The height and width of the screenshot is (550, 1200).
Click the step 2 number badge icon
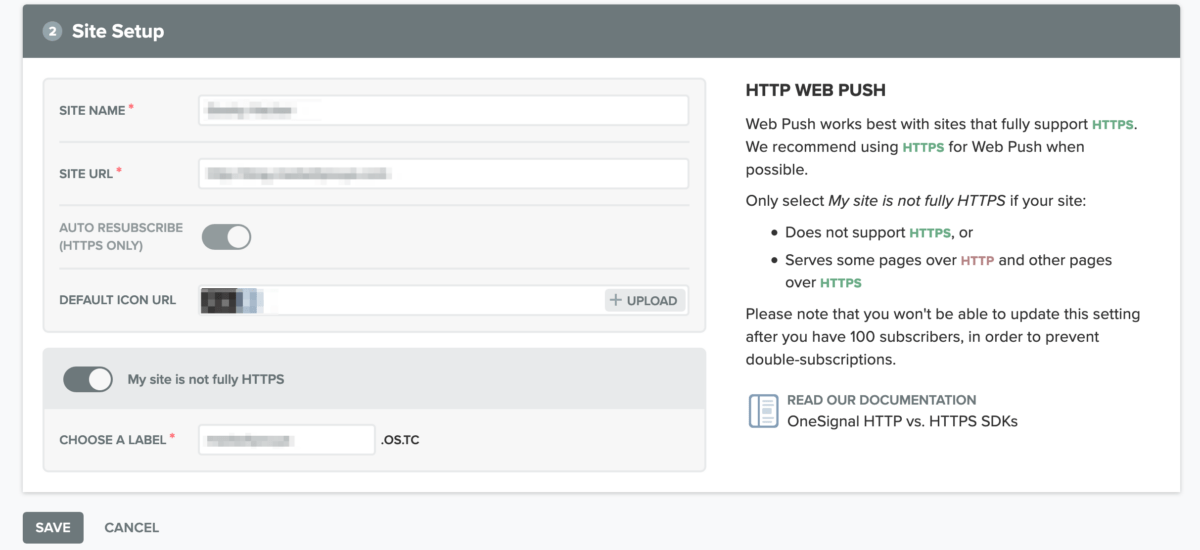click(x=52, y=32)
